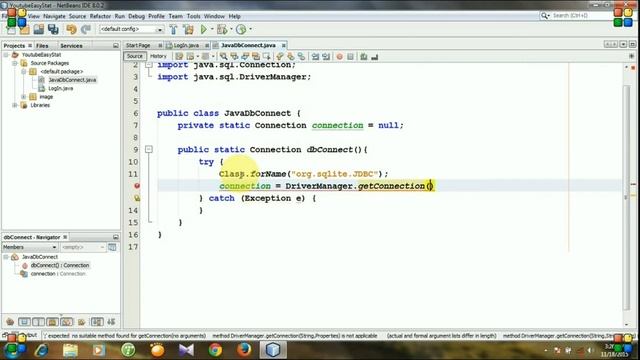Viewport: 640px width, 360px height.
Task: Expand the Libraries node
Action: coord(15,105)
